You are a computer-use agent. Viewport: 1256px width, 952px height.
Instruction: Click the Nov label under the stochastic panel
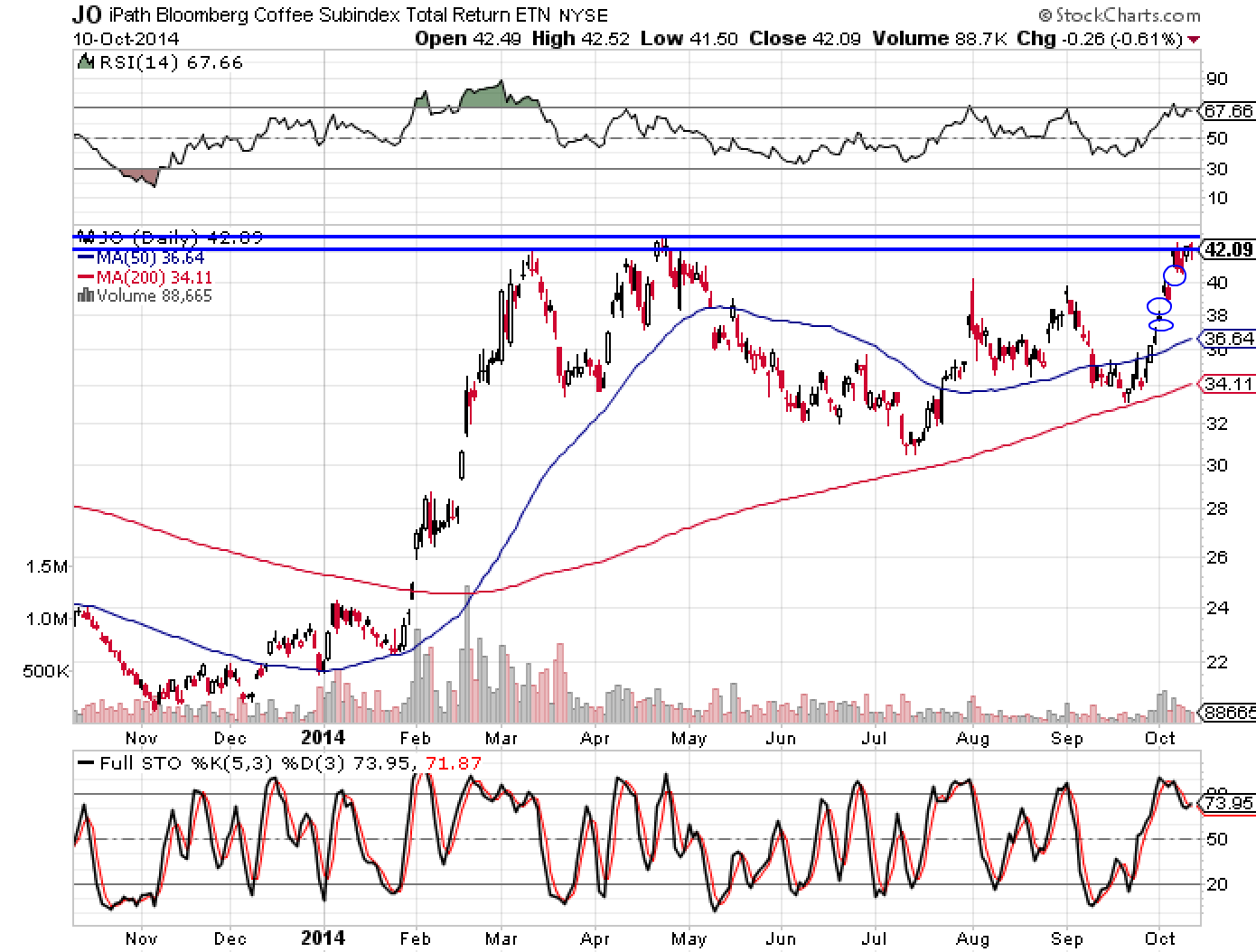tap(142, 939)
